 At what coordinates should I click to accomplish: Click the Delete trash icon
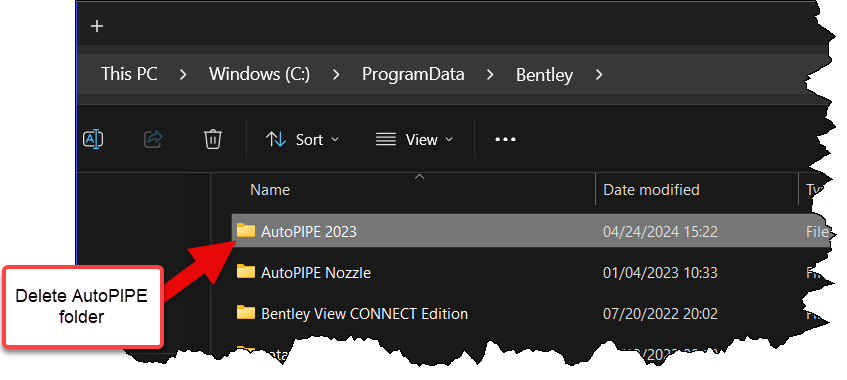click(213, 139)
